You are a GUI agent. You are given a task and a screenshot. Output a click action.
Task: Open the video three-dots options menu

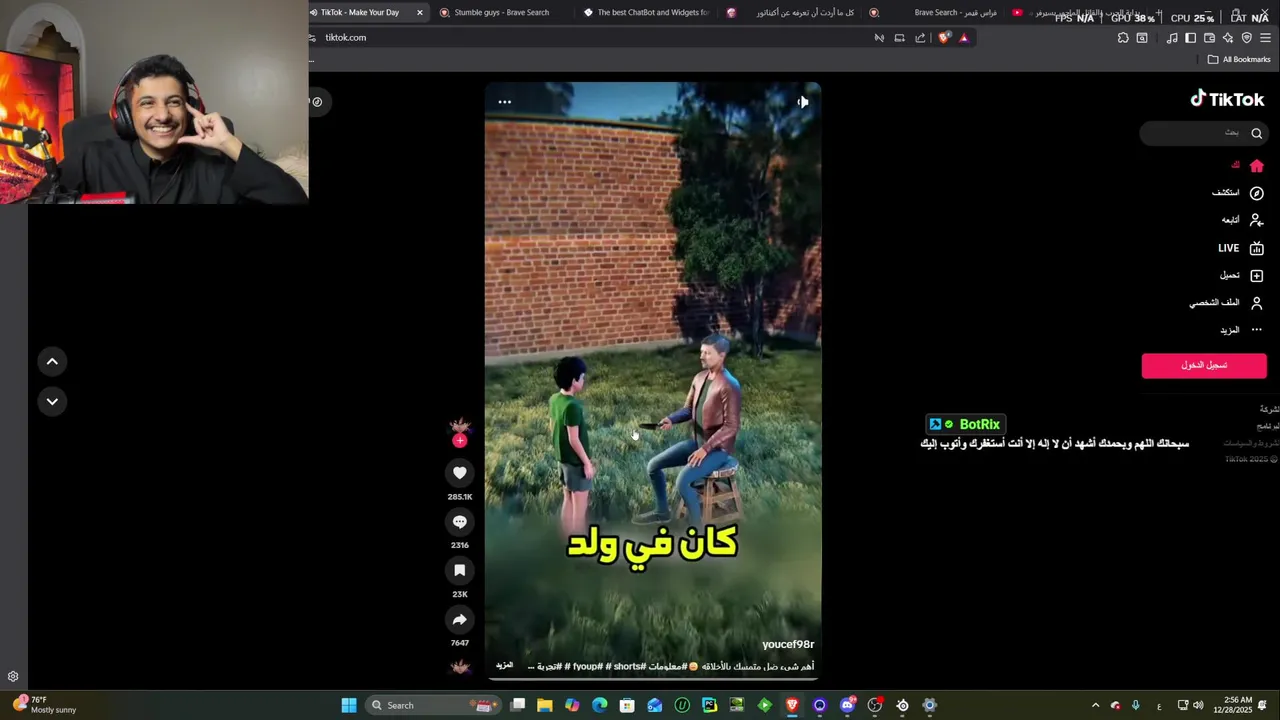coord(505,102)
